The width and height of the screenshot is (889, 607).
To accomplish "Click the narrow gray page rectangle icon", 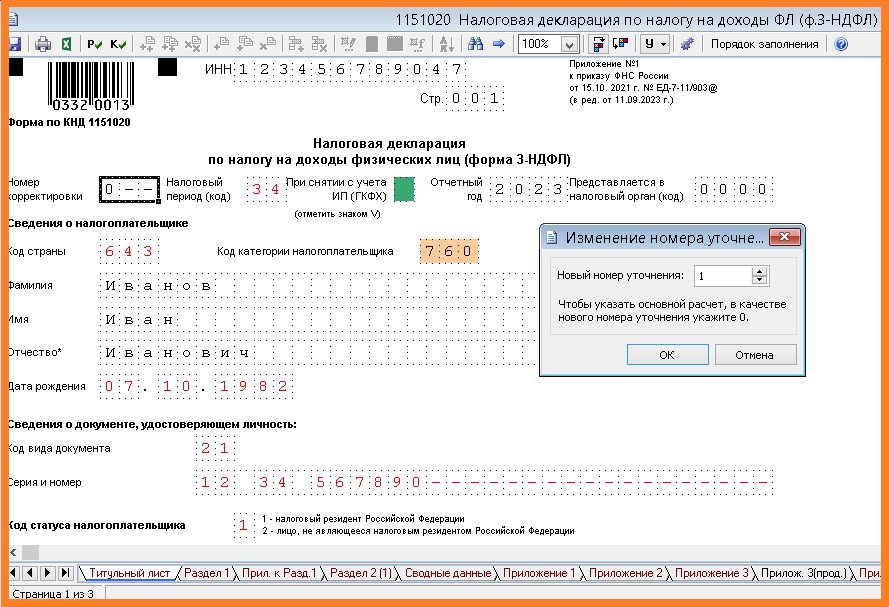I will [372, 44].
